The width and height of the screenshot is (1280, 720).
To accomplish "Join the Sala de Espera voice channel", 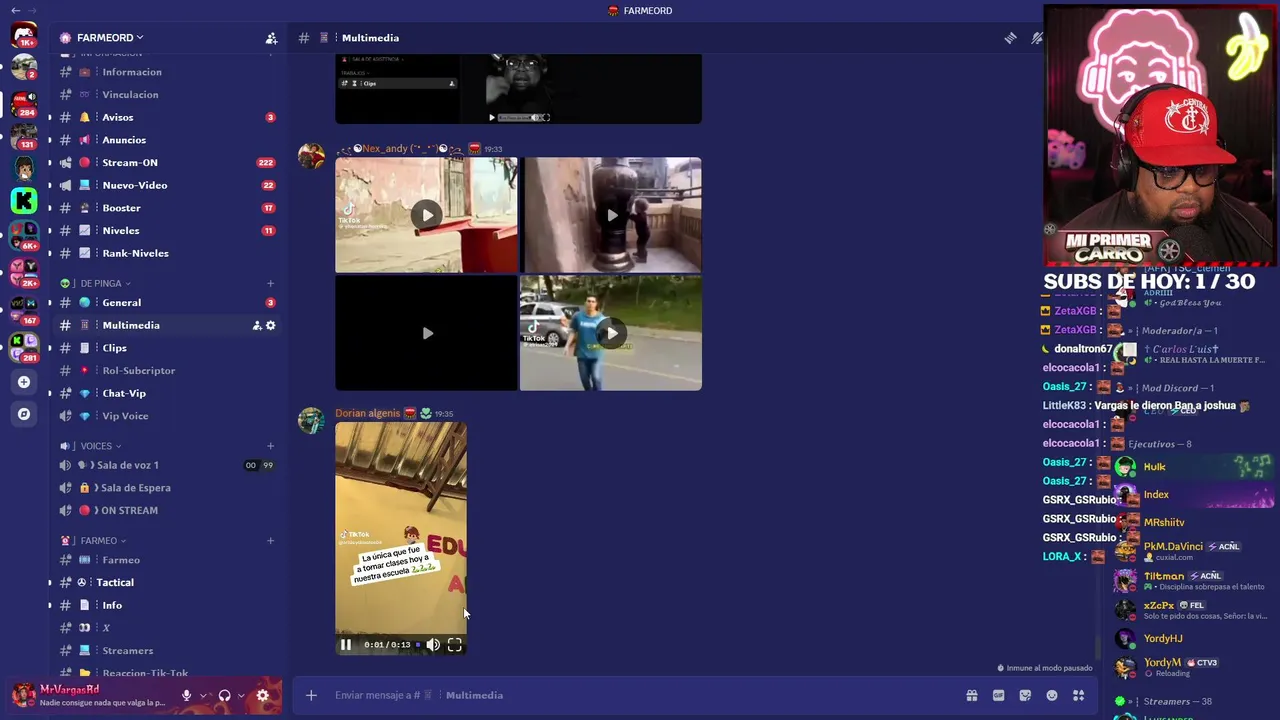I will (167, 488).
